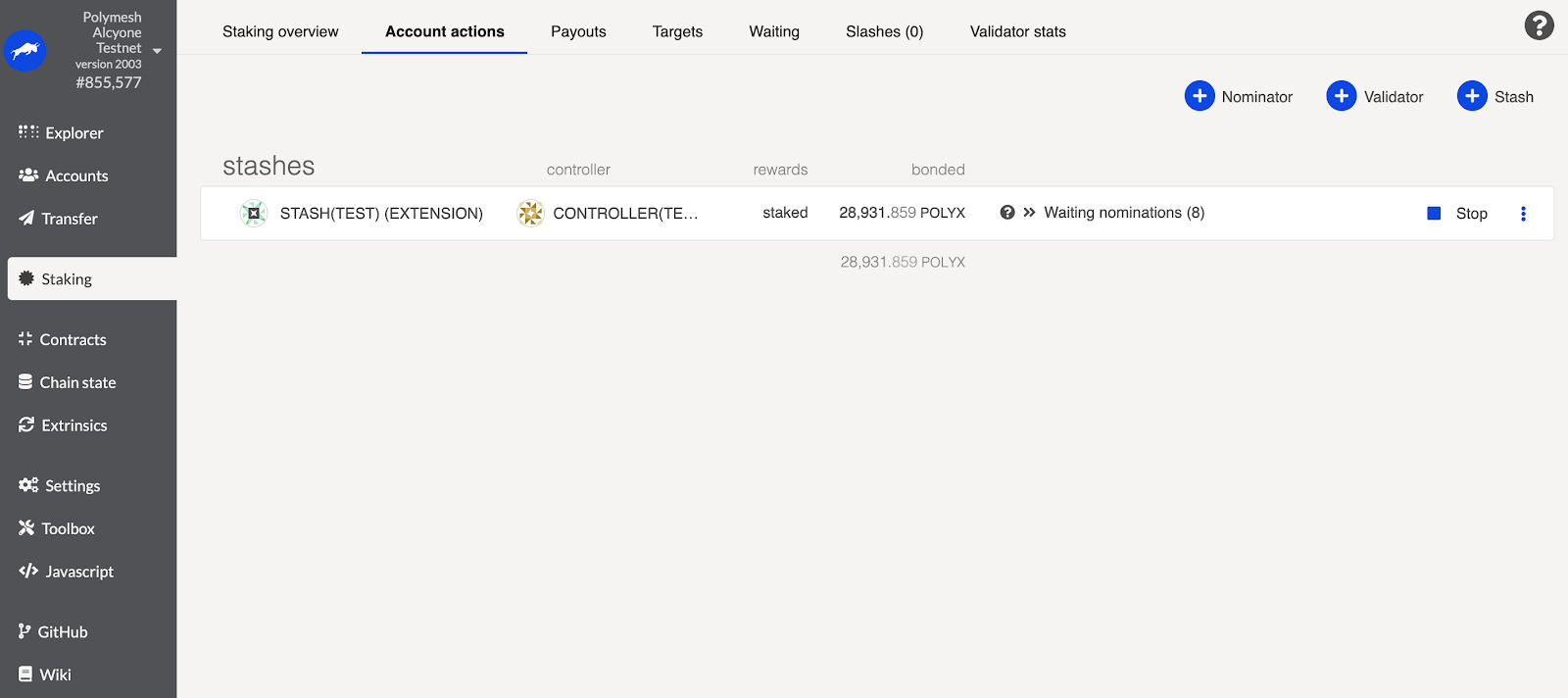Viewport: 1568px width, 698px height.
Task: Click the Validator button label
Action: coord(1393,97)
